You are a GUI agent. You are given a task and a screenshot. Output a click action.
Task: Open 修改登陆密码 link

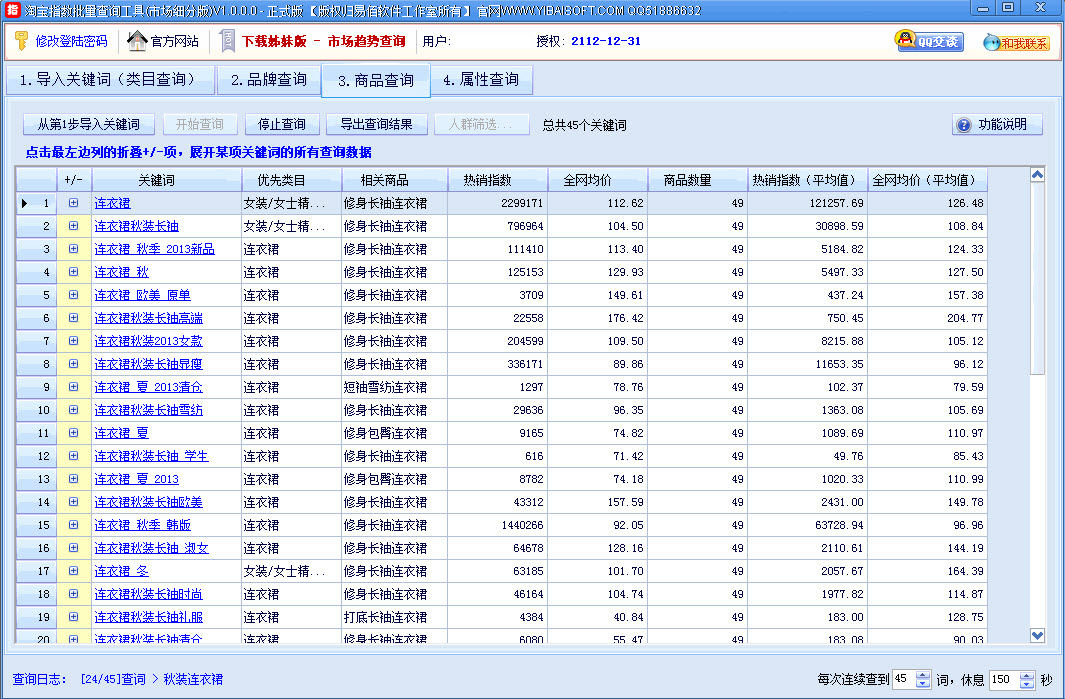tap(71, 41)
